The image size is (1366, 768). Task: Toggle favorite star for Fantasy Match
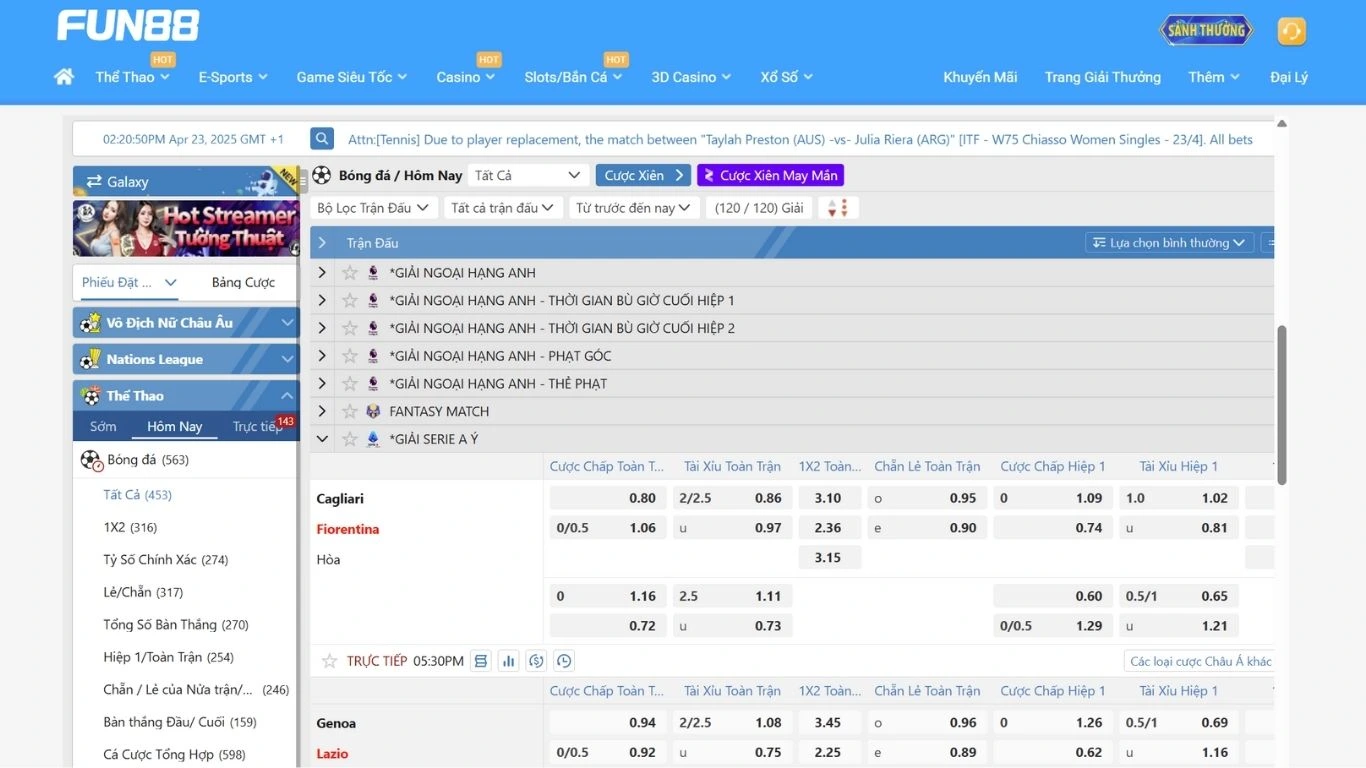pos(350,411)
